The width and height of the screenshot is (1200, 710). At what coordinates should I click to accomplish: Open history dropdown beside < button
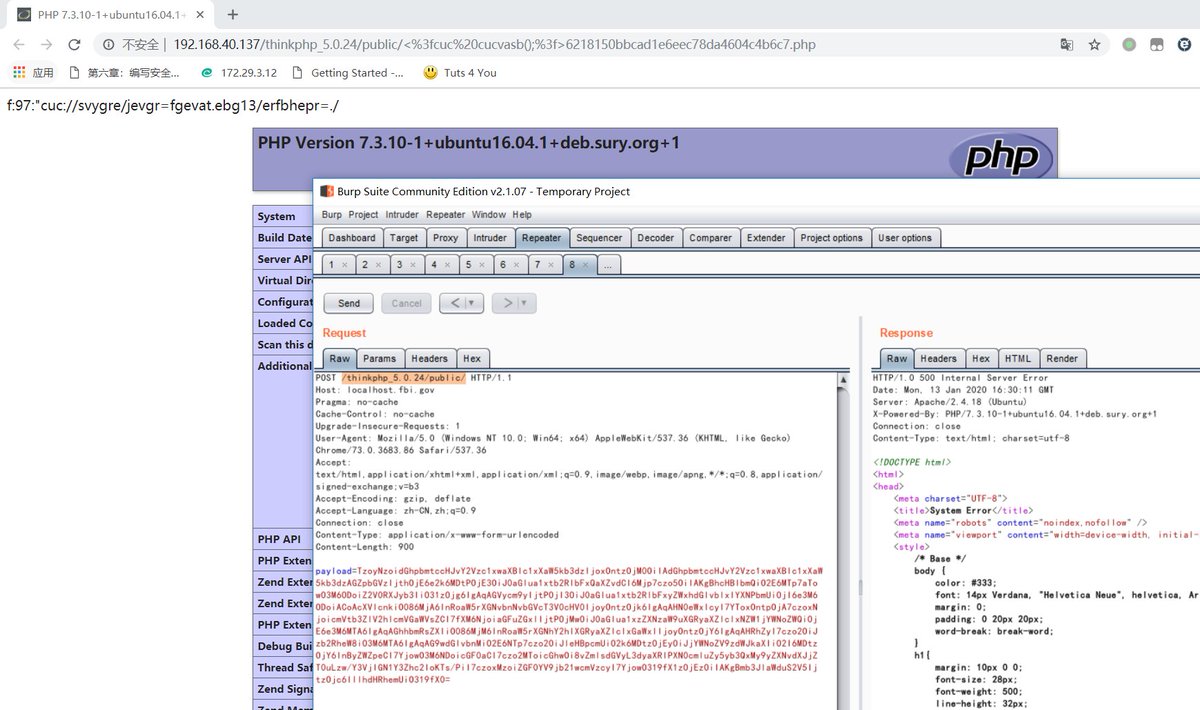pyautogui.click(x=472, y=303)
